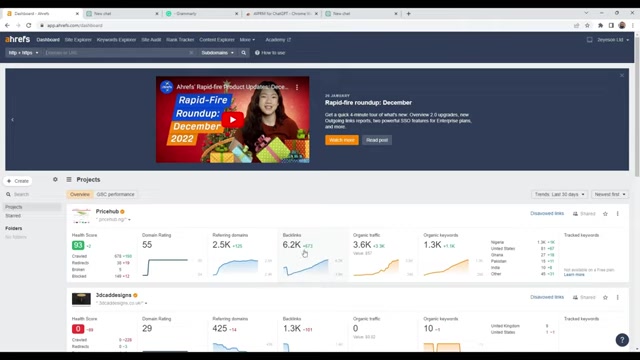Open the Subdomains mode dropdown
This screenshot has width=640, height=360.
[x=218, y=53]
